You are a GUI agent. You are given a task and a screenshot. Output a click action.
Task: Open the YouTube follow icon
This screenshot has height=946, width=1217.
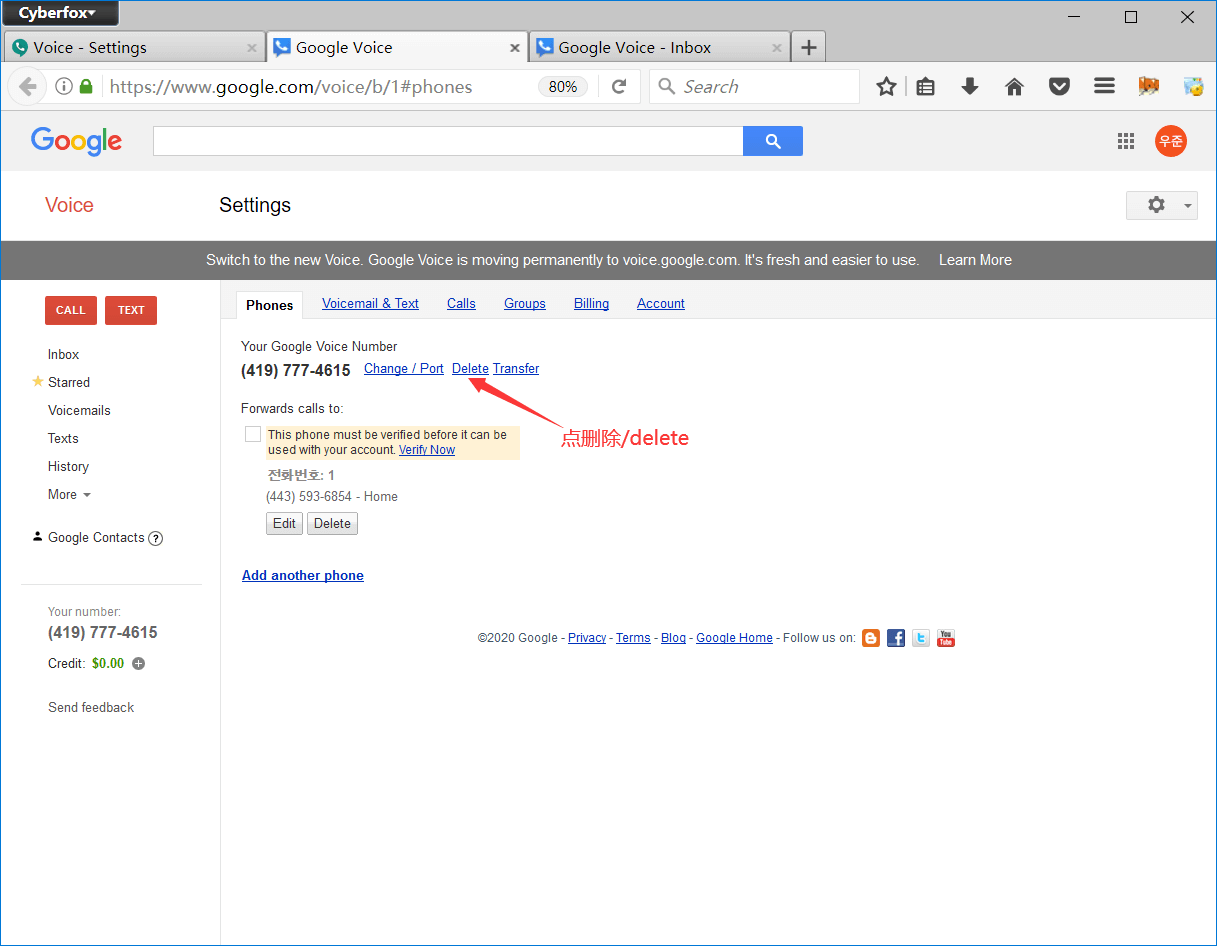coord(946,638)
